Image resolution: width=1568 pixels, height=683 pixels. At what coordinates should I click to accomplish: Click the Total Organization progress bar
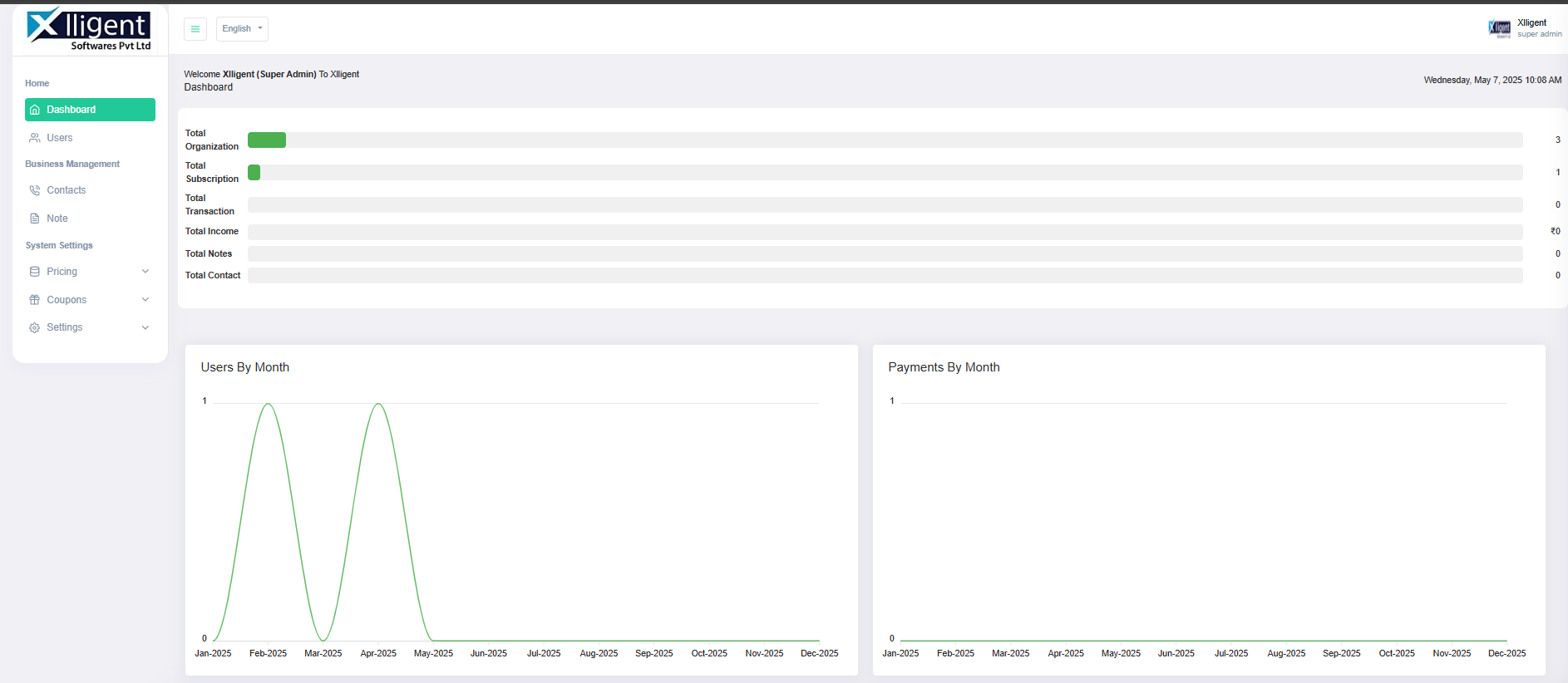[885, 140]
